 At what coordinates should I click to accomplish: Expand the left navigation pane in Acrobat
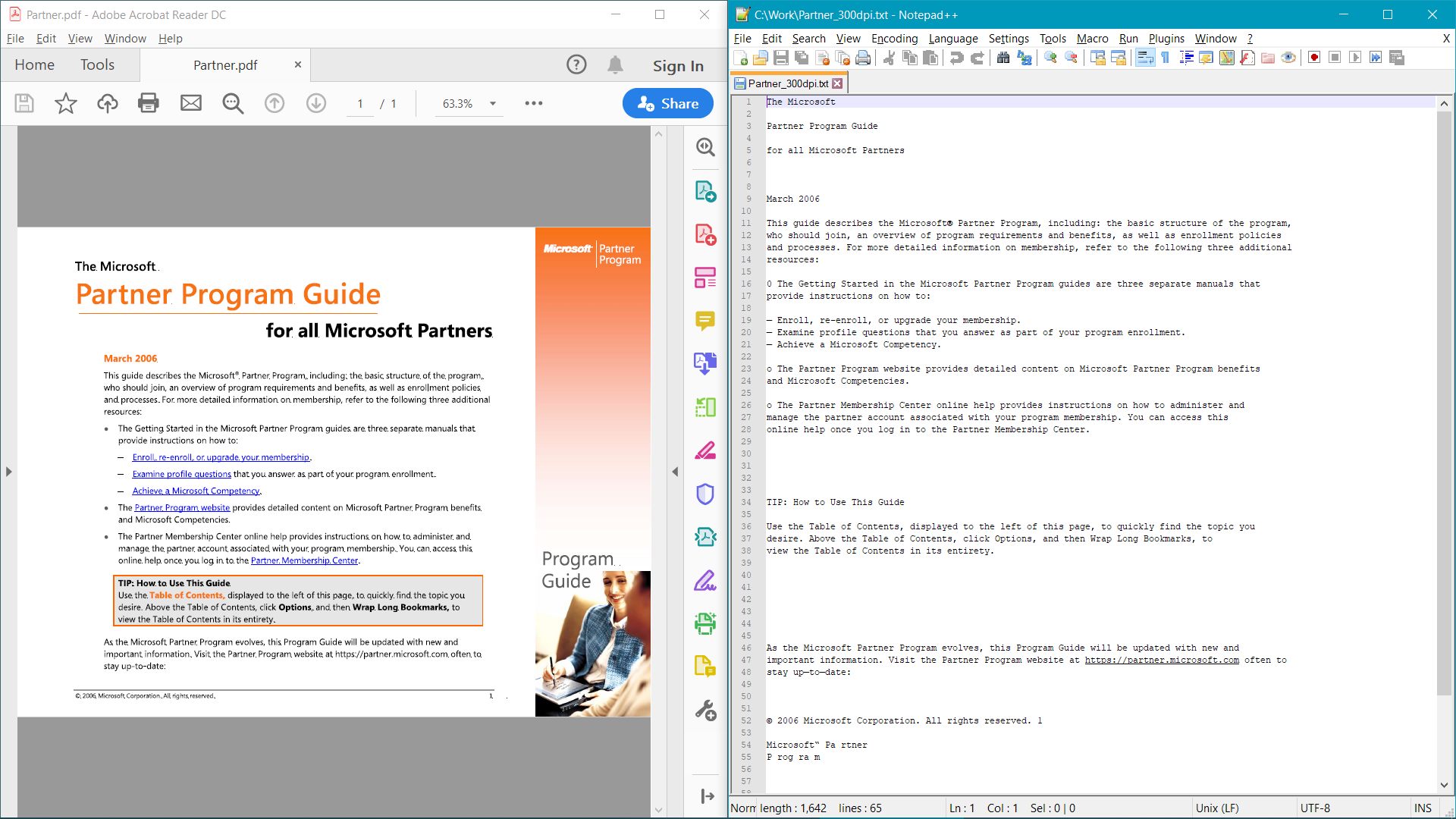9,472
